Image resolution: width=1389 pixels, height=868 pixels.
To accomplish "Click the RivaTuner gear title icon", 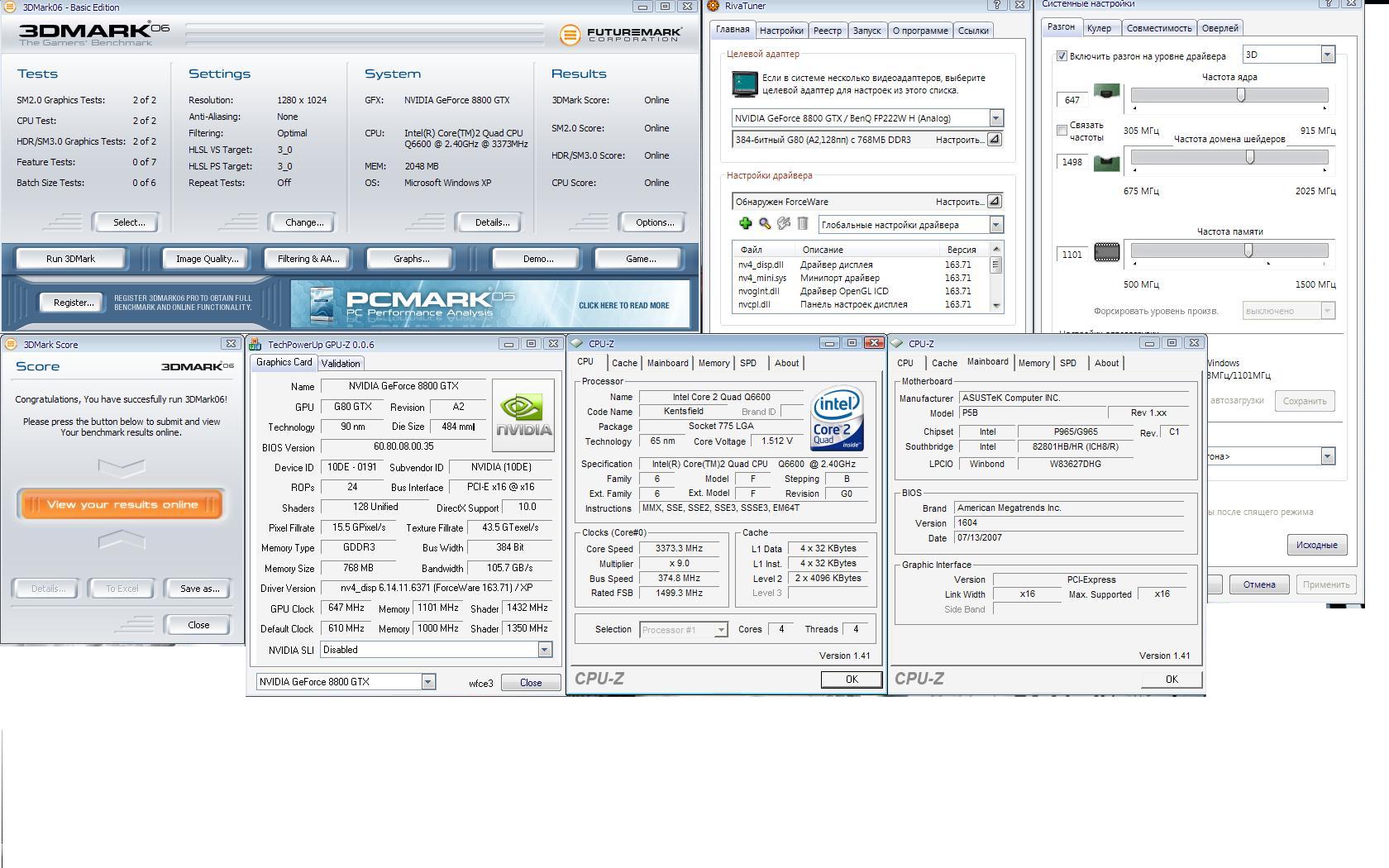I will pyautogui.click(x=713, y=6).
